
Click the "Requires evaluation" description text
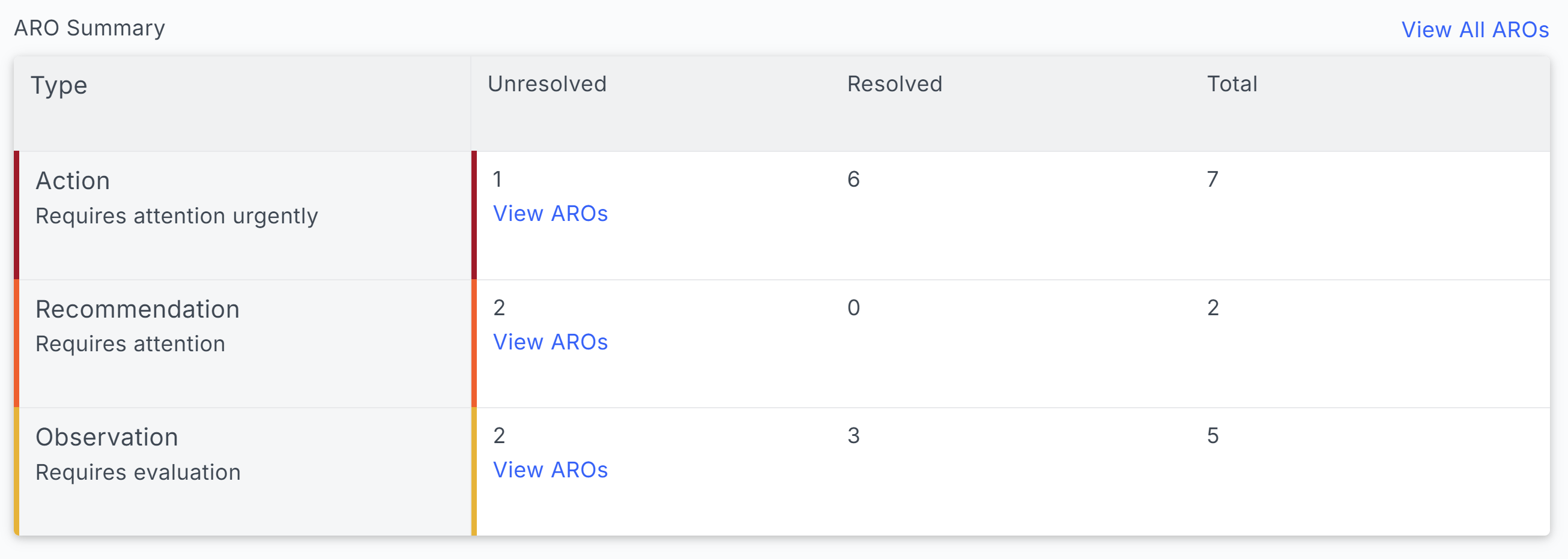tap(138, 472)
